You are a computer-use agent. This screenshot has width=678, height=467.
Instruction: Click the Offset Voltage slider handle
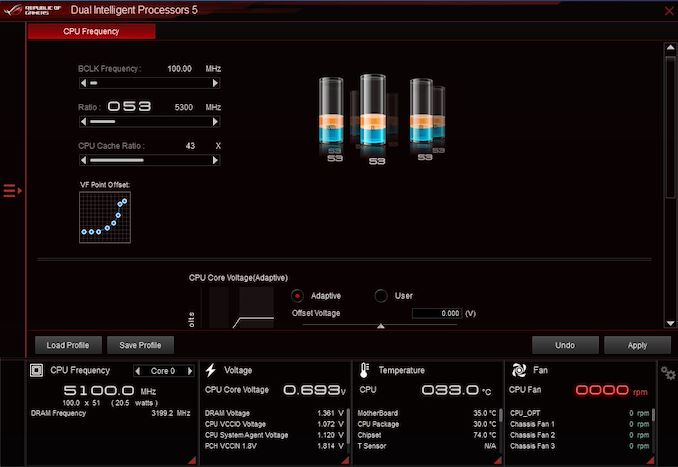coord(381,326)
